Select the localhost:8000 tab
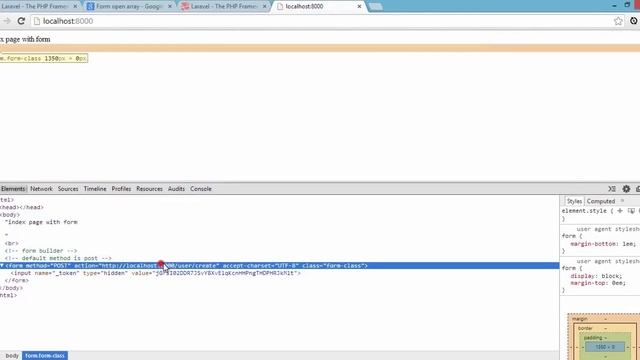The height and width of the screenshot is (360, 640). click(x=318, y=7)
